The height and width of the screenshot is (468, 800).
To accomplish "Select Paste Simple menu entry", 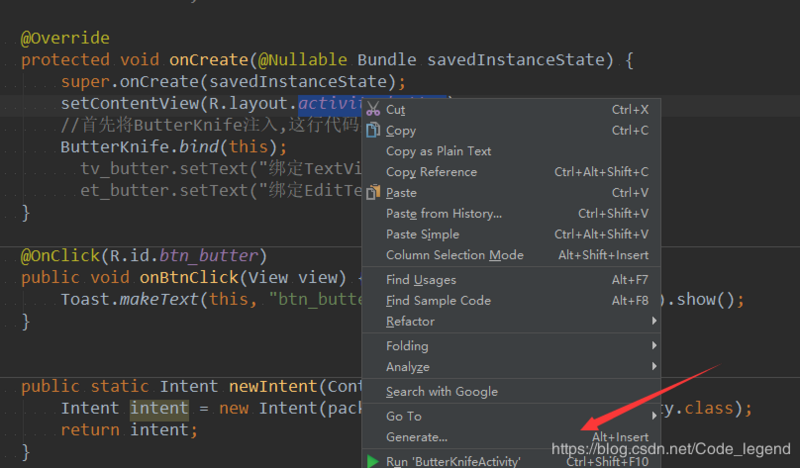I will [x=511, y=234].
